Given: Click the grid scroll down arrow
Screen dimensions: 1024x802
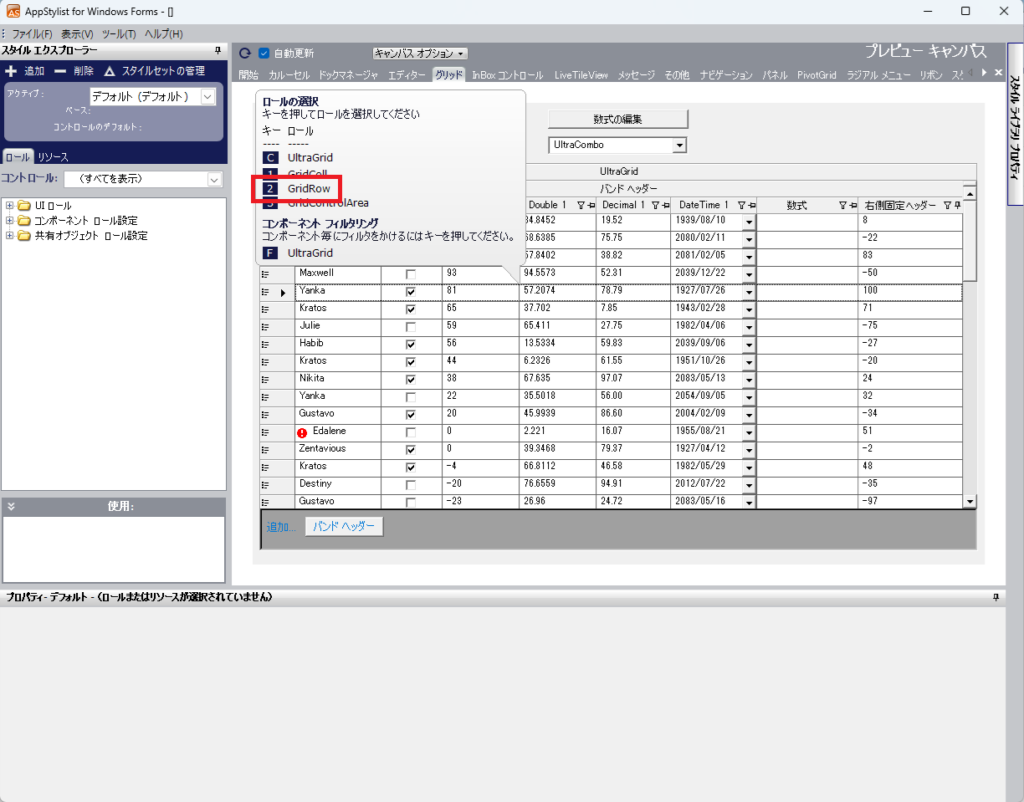Looking at the screenshot, I should pos(970,502).
